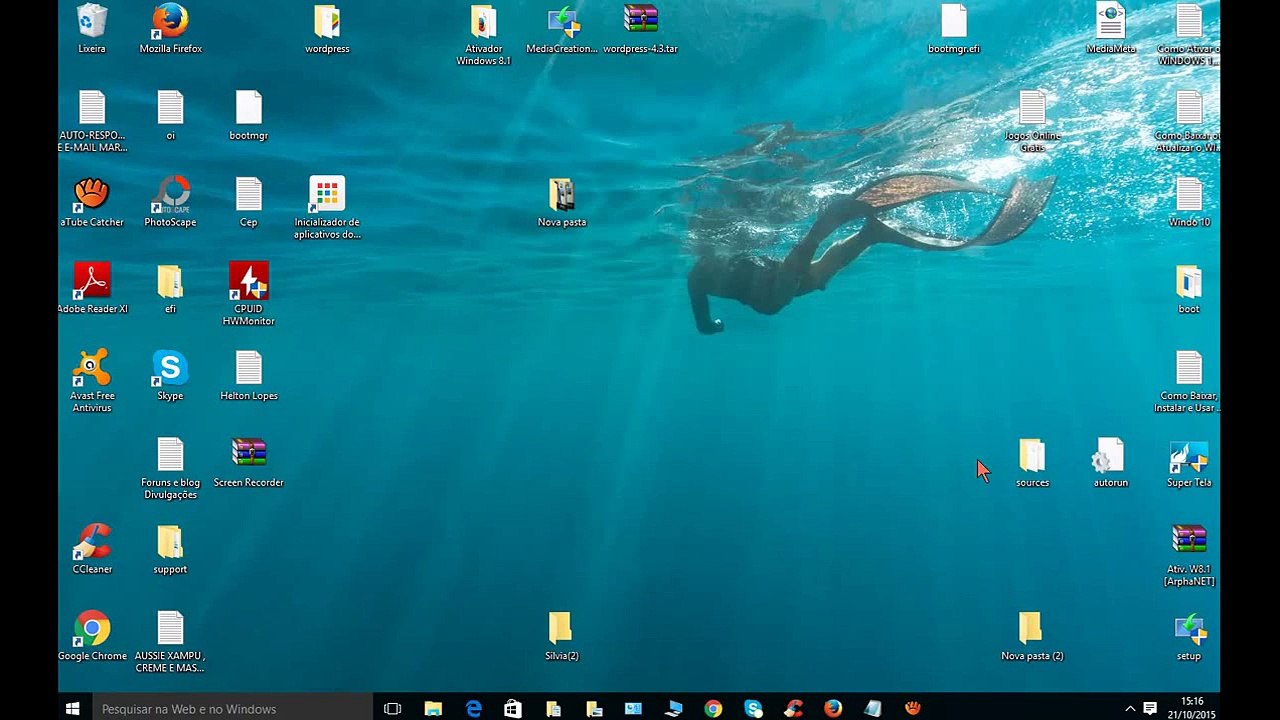Expand the hidden system tray icons arrow
Screen dimensions: 1280x720
pos(1130,708)
